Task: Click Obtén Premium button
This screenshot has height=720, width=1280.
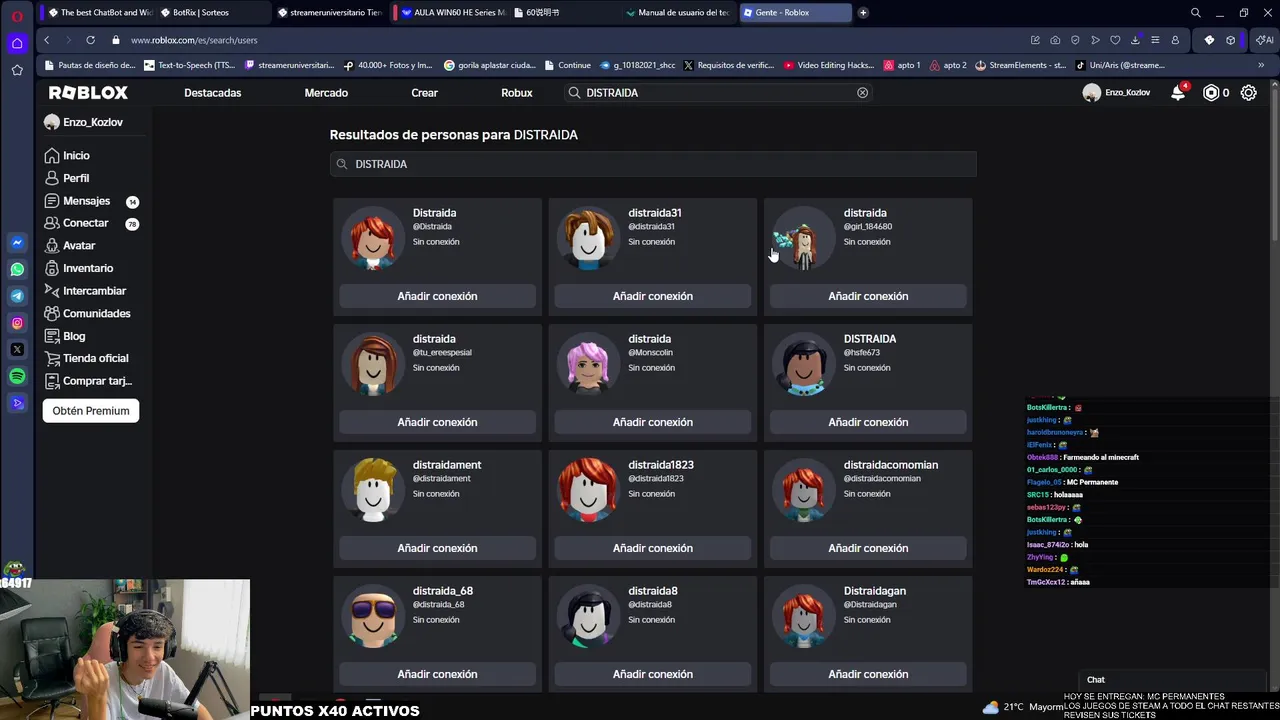Action: (91, 411)
